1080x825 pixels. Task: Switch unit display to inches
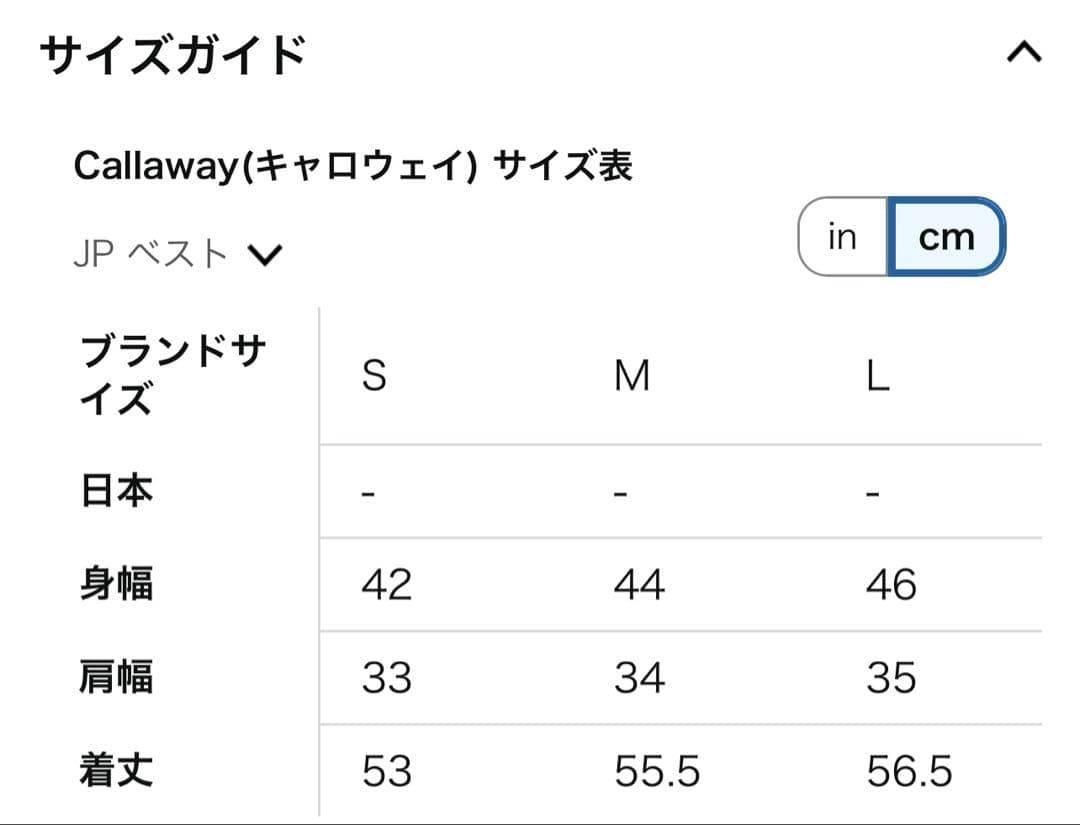[843, 237]
